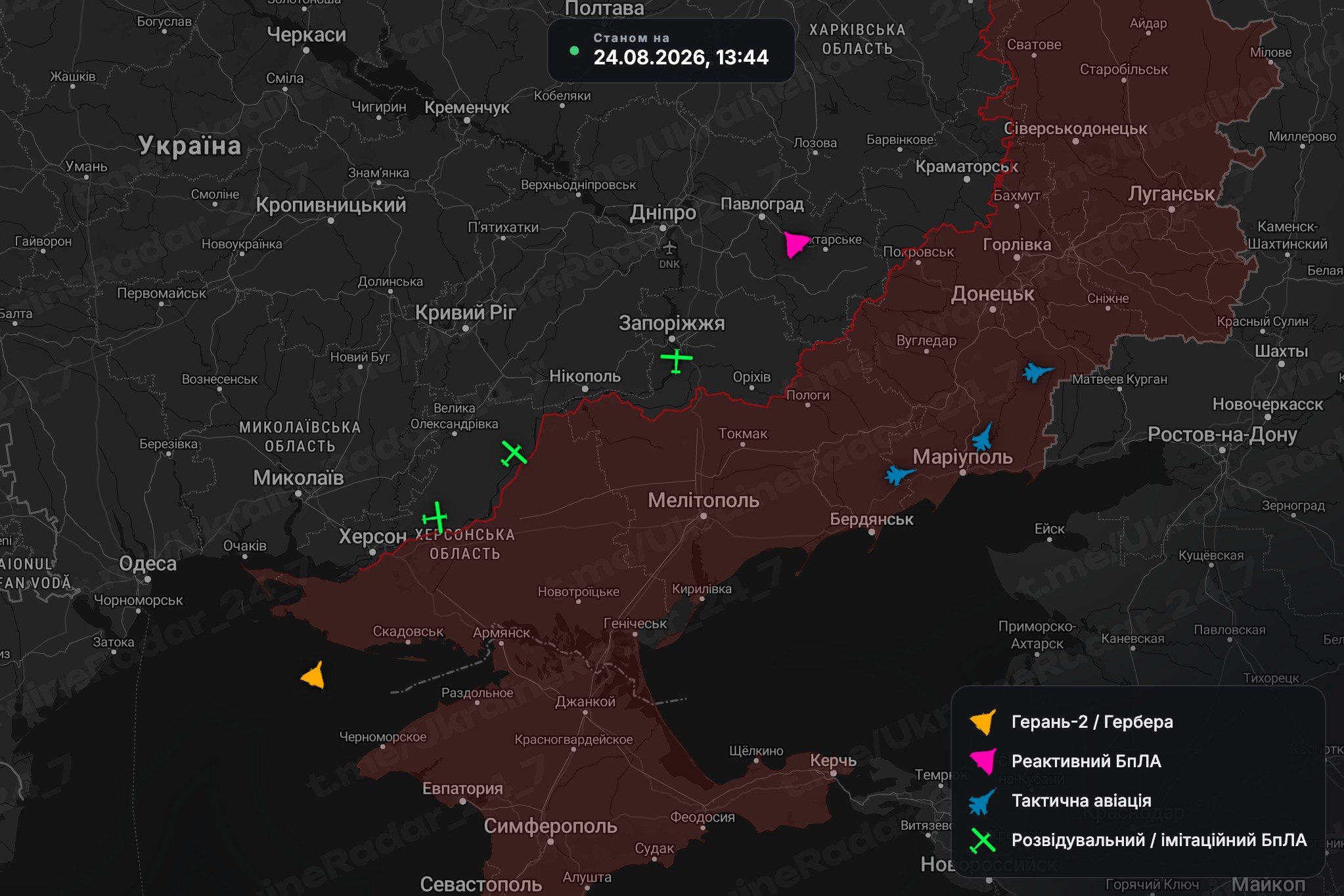Click the Донецьк city label

click(993, 294)
